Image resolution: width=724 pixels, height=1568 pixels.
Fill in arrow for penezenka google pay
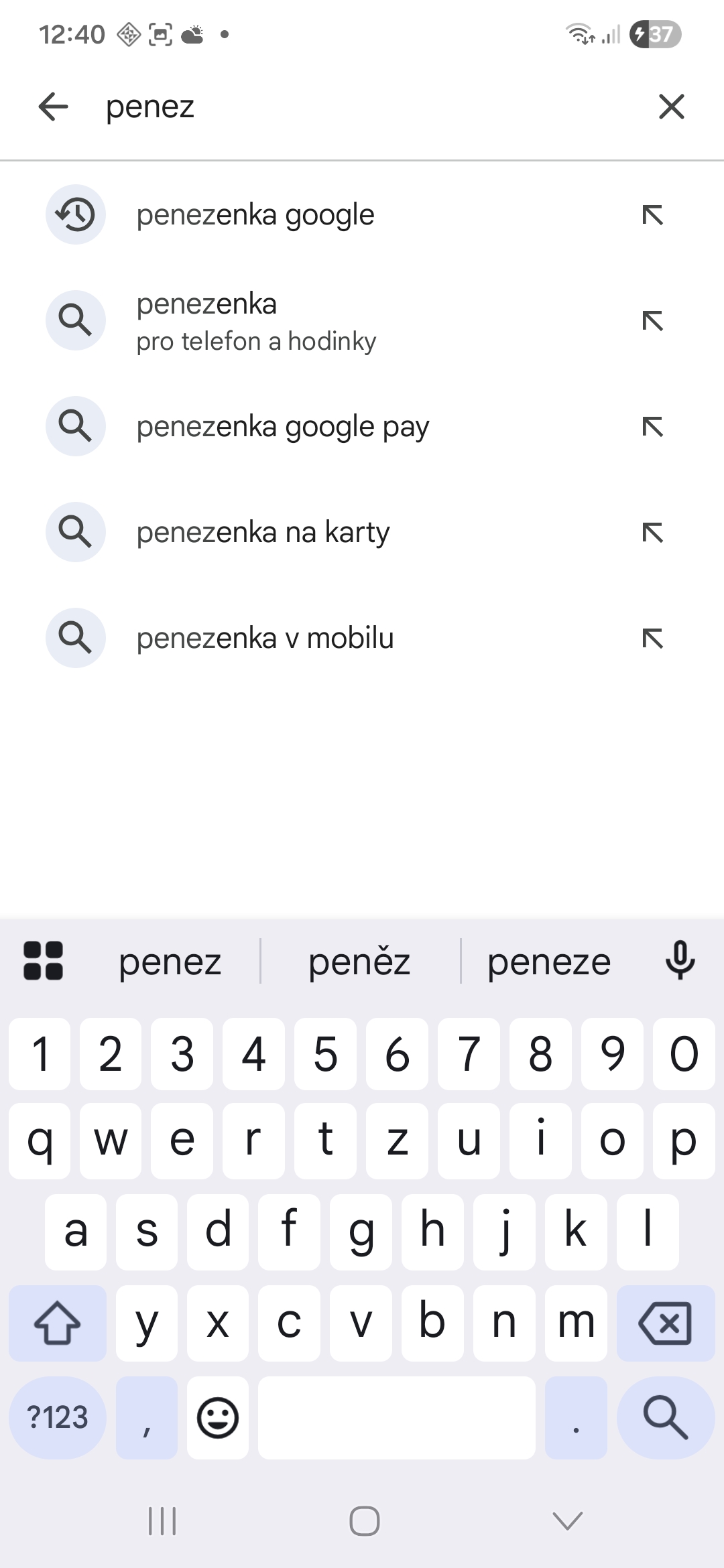652,426
